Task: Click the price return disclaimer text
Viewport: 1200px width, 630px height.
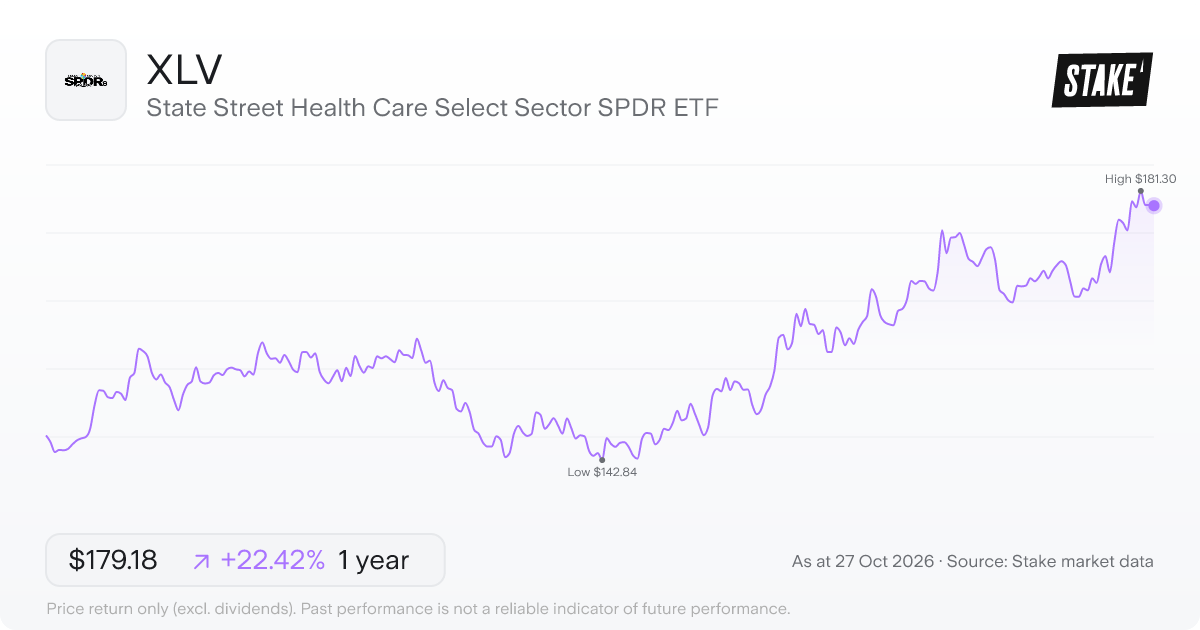Action: (418, 608)
